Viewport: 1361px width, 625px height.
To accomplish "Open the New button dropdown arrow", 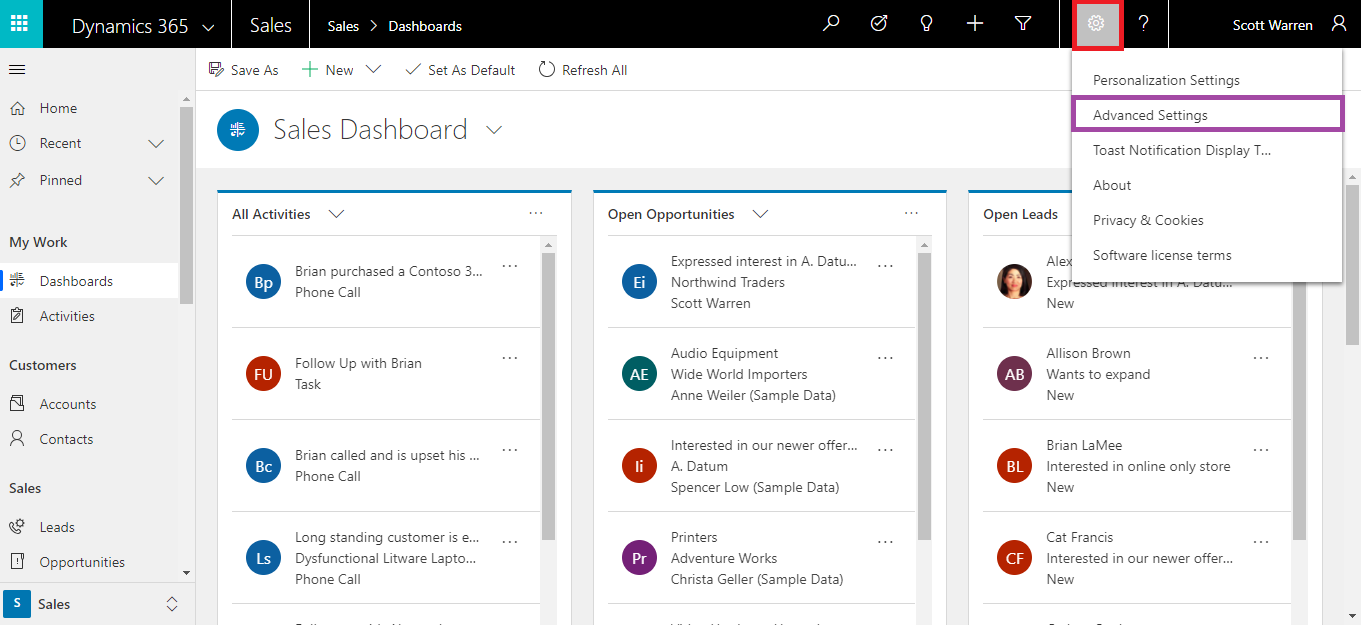I will click(374, 70).
